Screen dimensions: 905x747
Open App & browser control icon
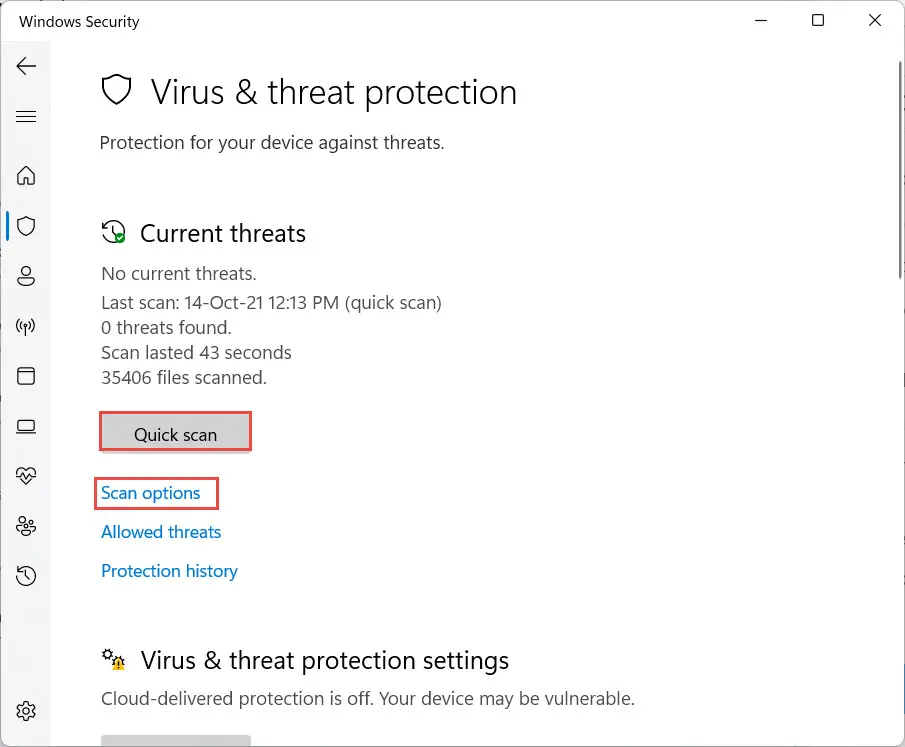26,376
